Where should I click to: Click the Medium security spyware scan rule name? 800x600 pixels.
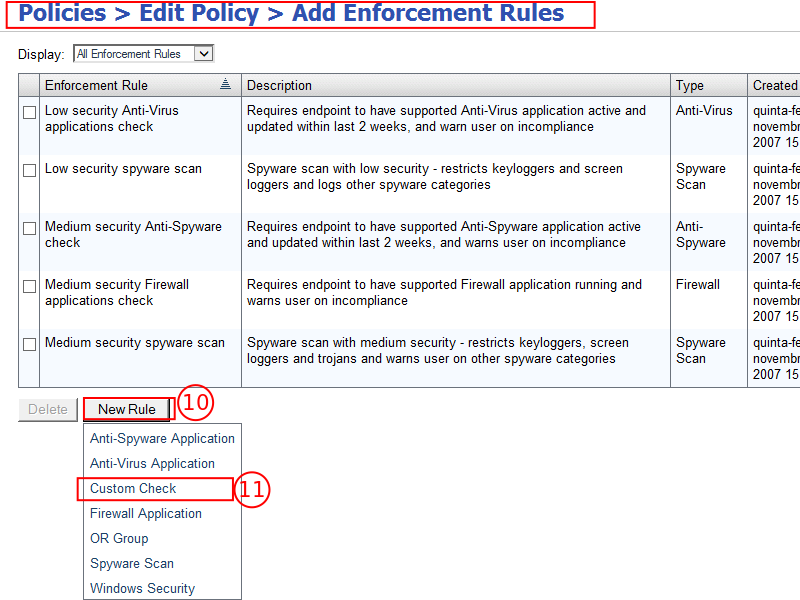coord(135,342)
